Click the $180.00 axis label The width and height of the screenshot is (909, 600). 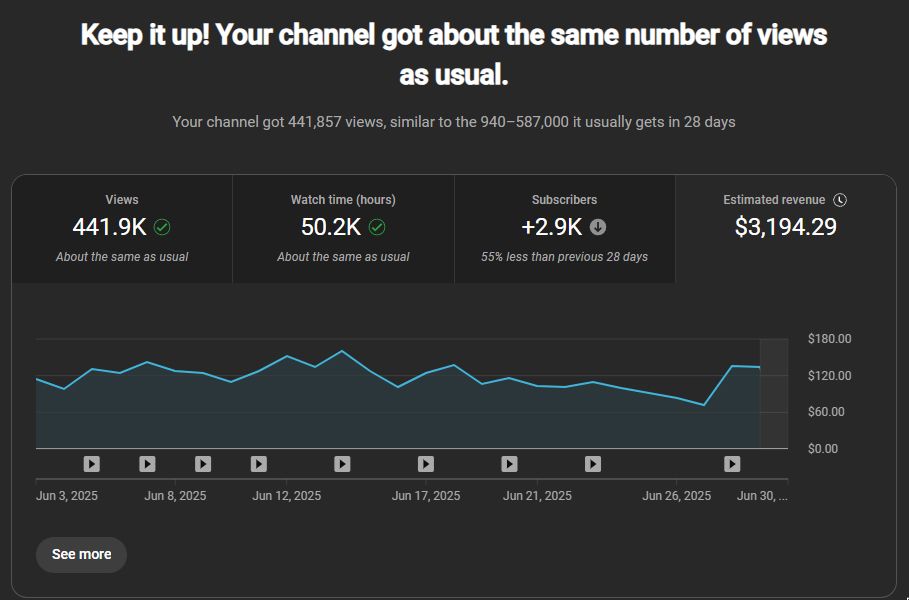coord(830,339)
